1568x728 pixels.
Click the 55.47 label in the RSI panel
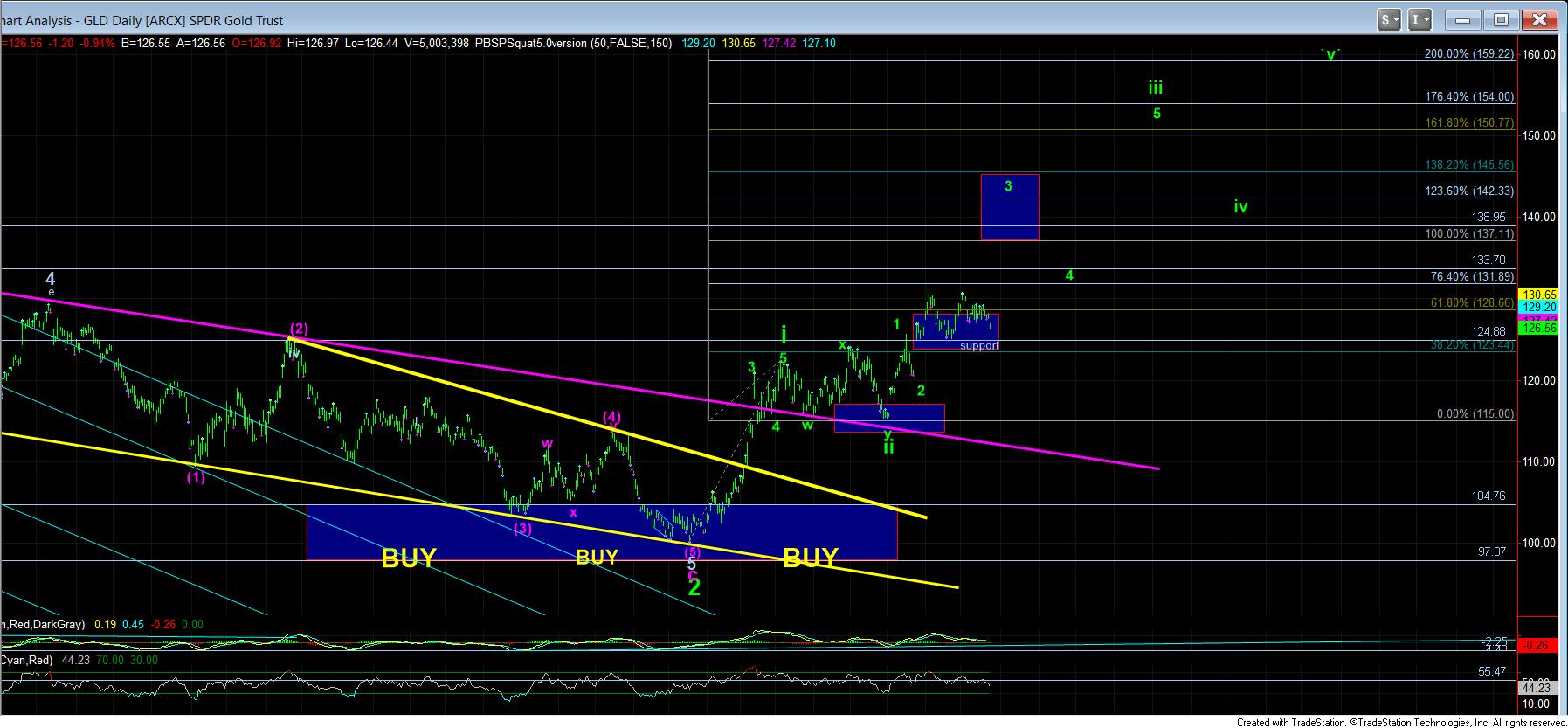[x=1492, y=671]
